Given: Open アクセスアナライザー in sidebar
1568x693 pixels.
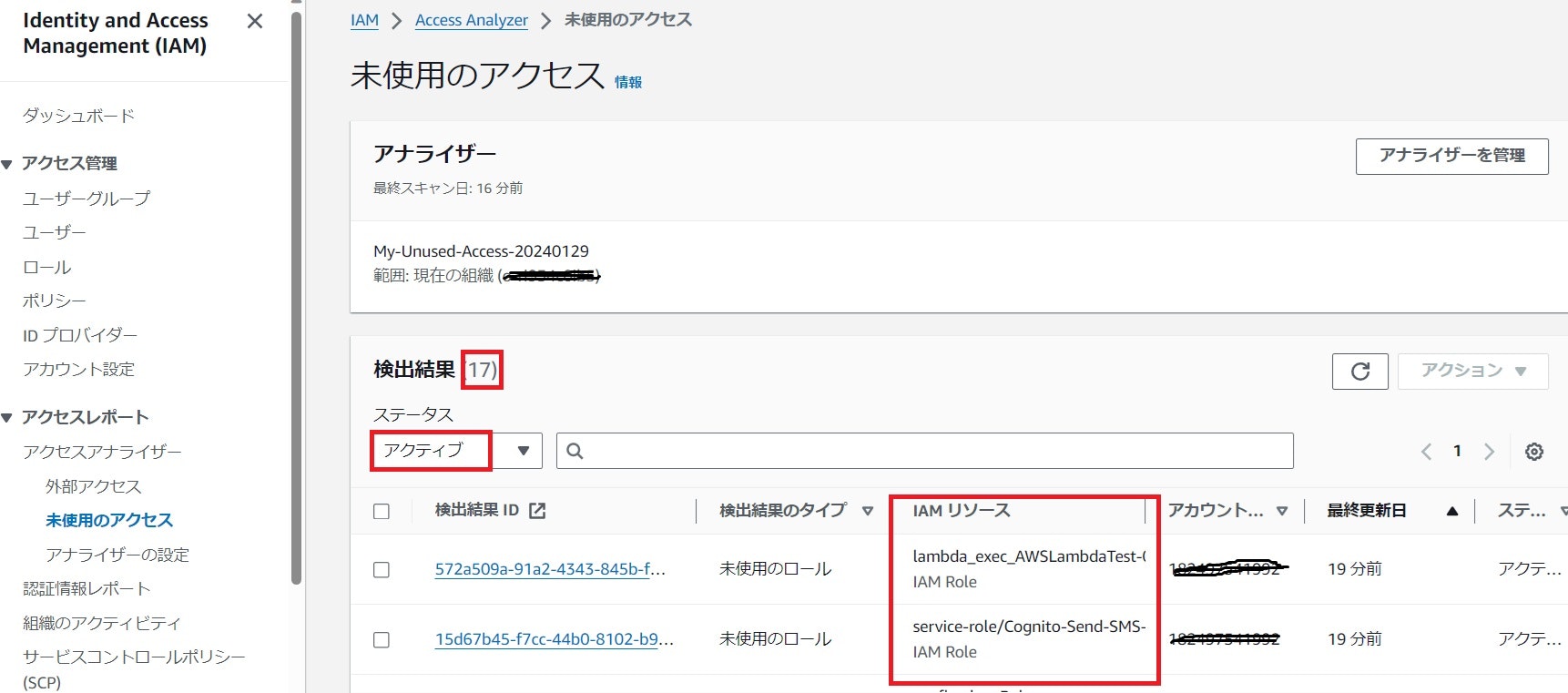Looking at the screenshot, I should [x=102, y=452].
